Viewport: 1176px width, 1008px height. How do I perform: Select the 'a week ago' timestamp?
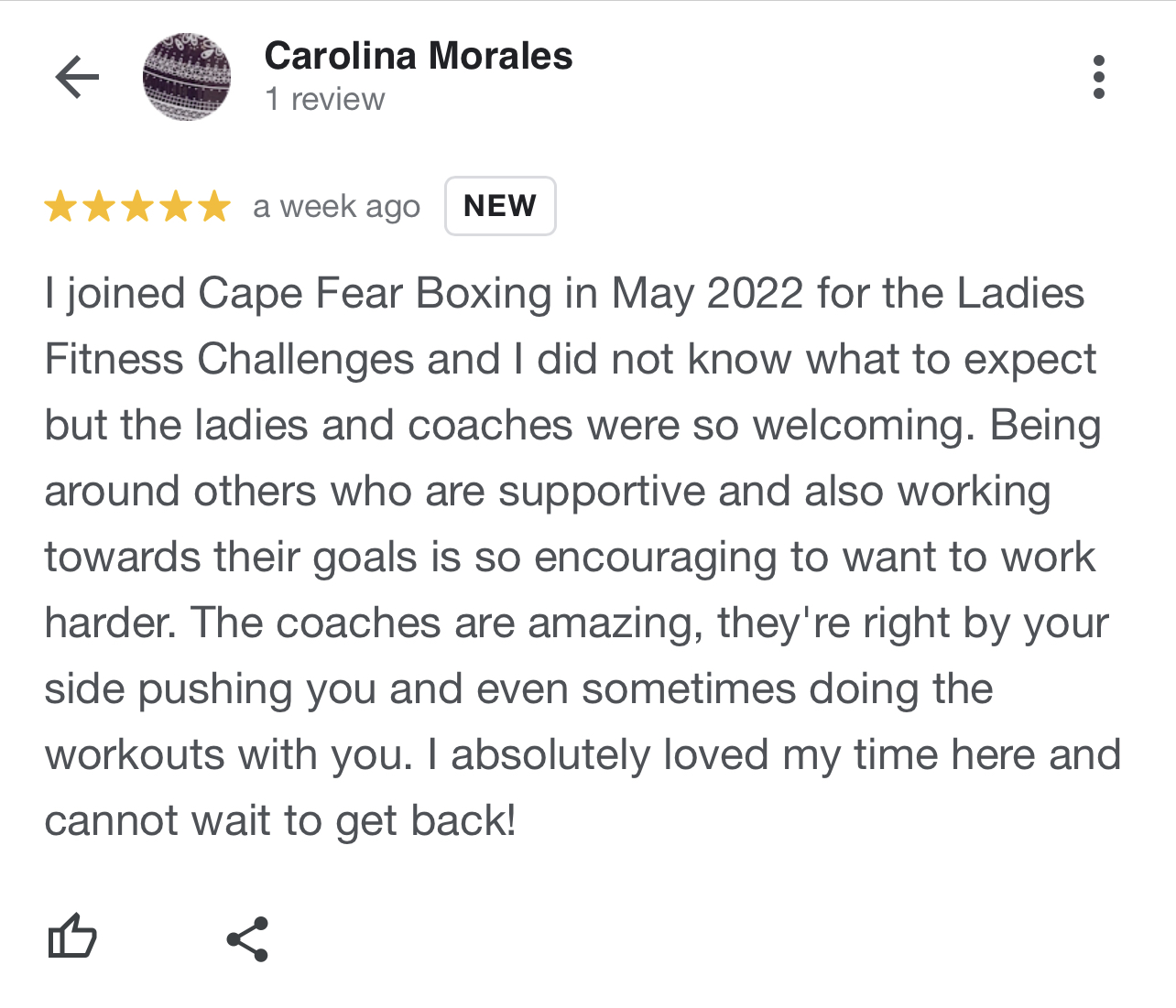[x=336, y=207]
